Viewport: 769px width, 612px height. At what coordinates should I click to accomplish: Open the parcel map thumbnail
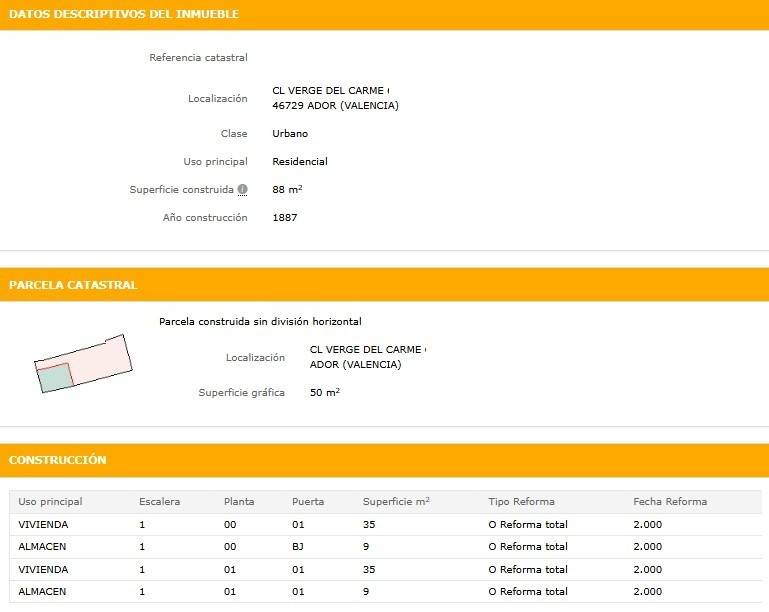point(83,363)
